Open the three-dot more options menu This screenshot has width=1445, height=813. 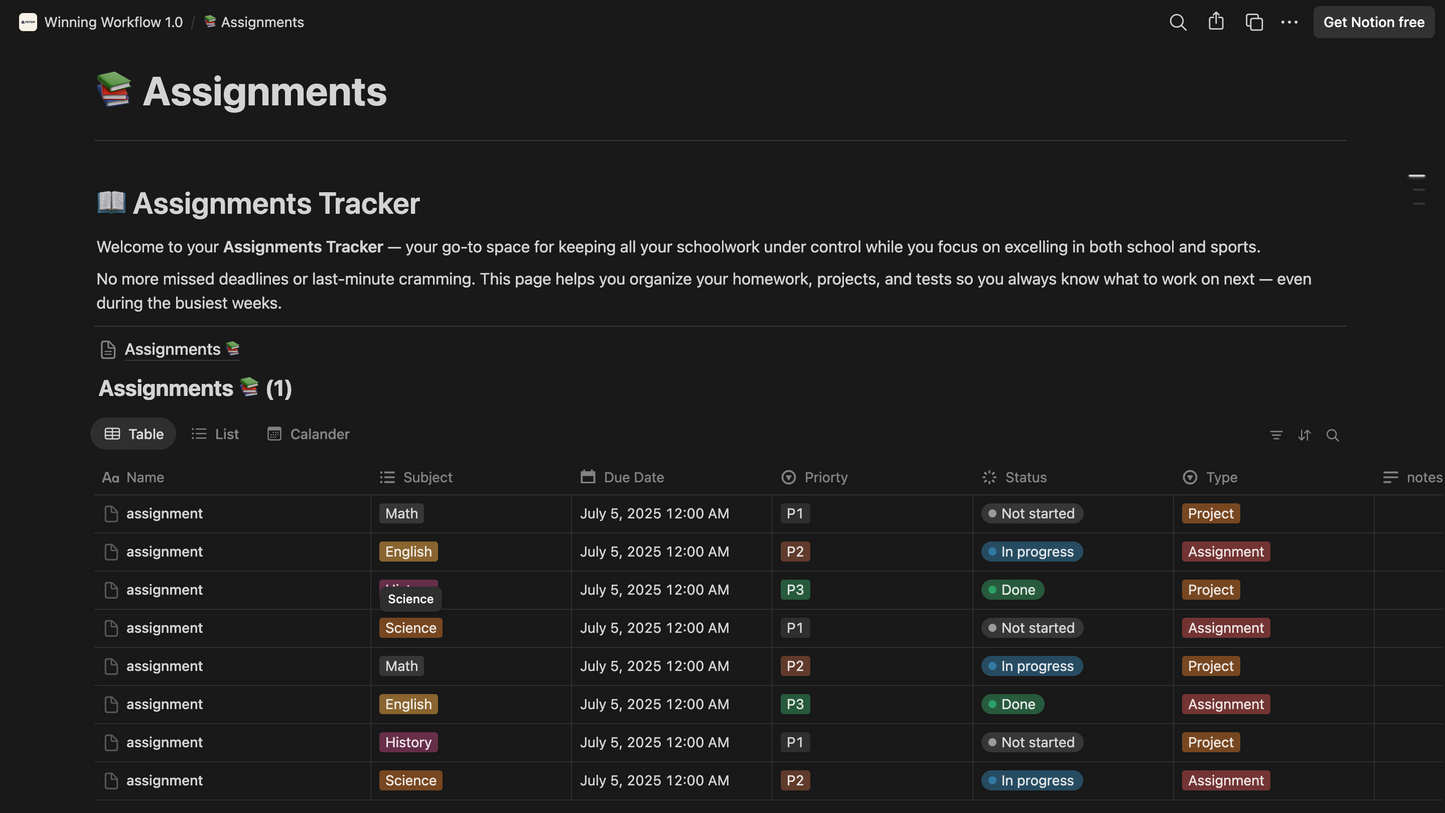1290,22
